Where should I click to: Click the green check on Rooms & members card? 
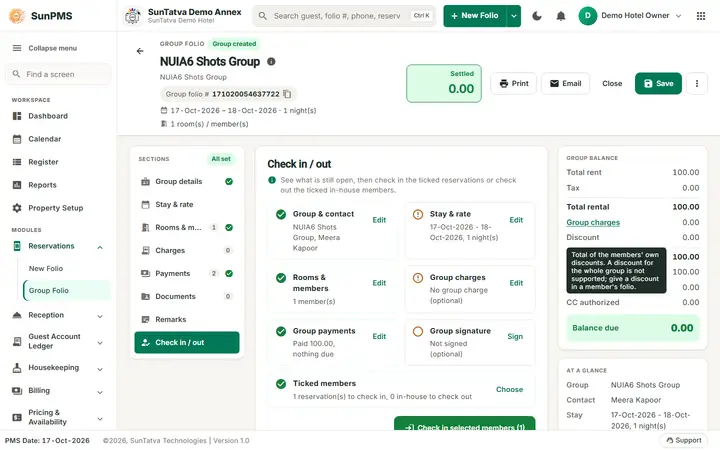pos(281,278)
